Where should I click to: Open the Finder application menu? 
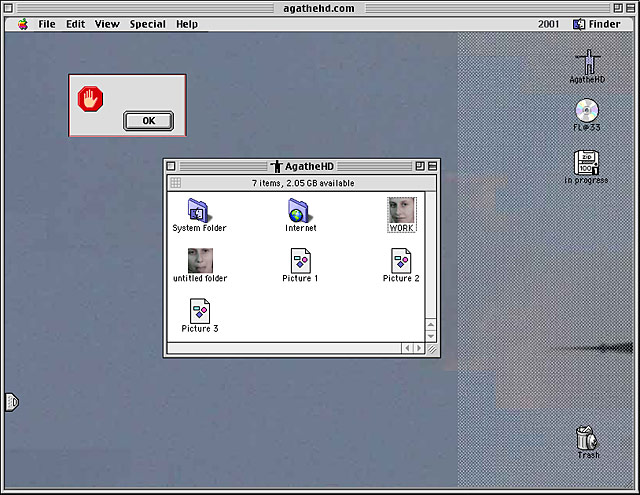coord(597,24)
